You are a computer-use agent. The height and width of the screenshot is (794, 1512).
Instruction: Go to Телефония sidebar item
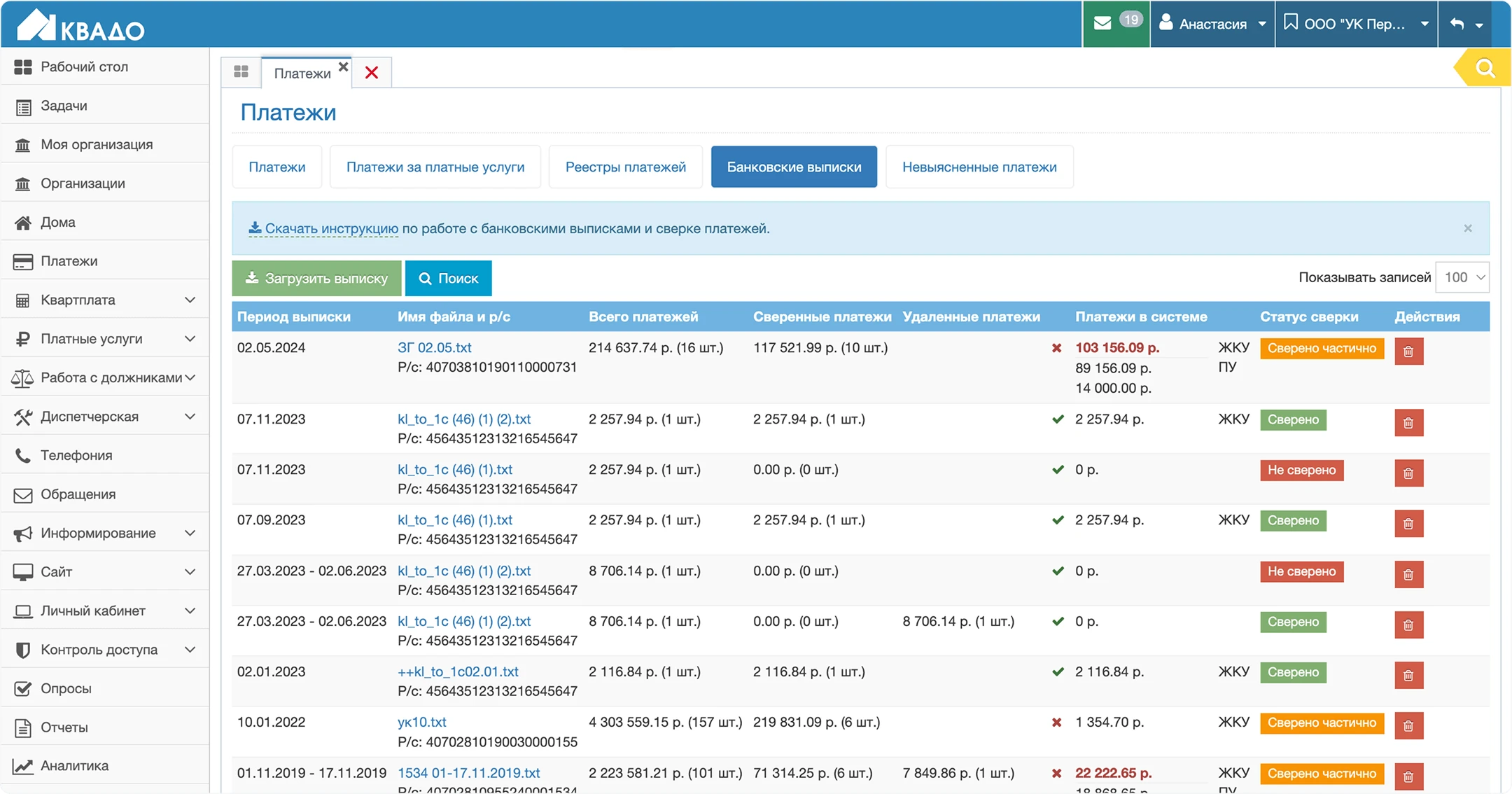coord(76,455)
